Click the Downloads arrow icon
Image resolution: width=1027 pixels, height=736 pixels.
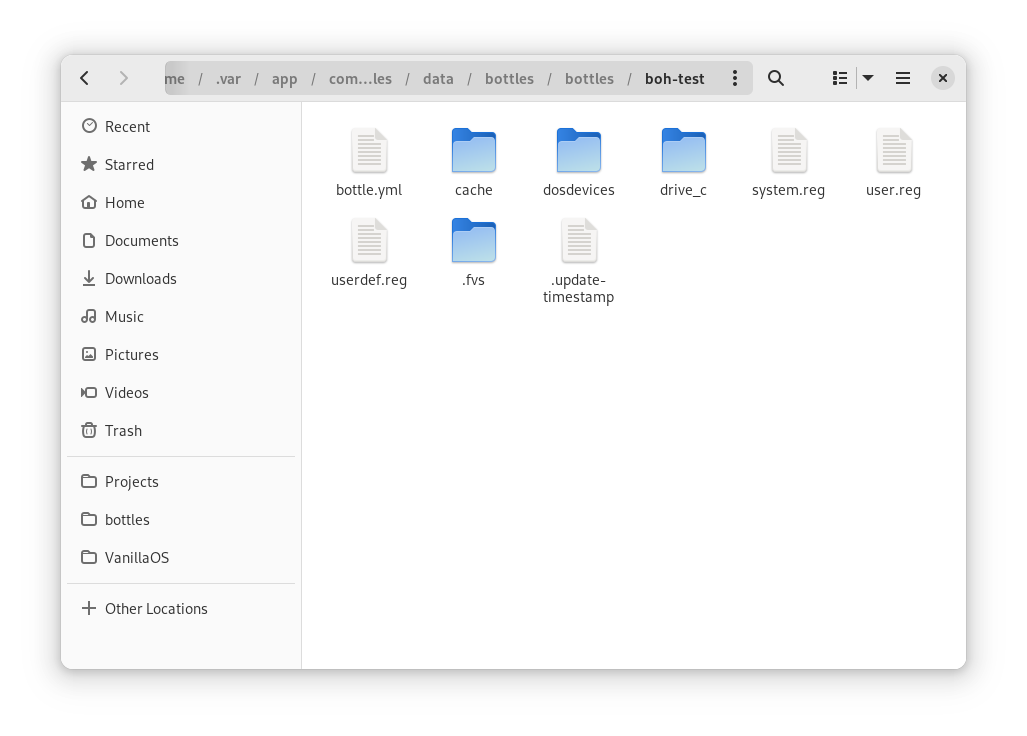tap(89, 278)
